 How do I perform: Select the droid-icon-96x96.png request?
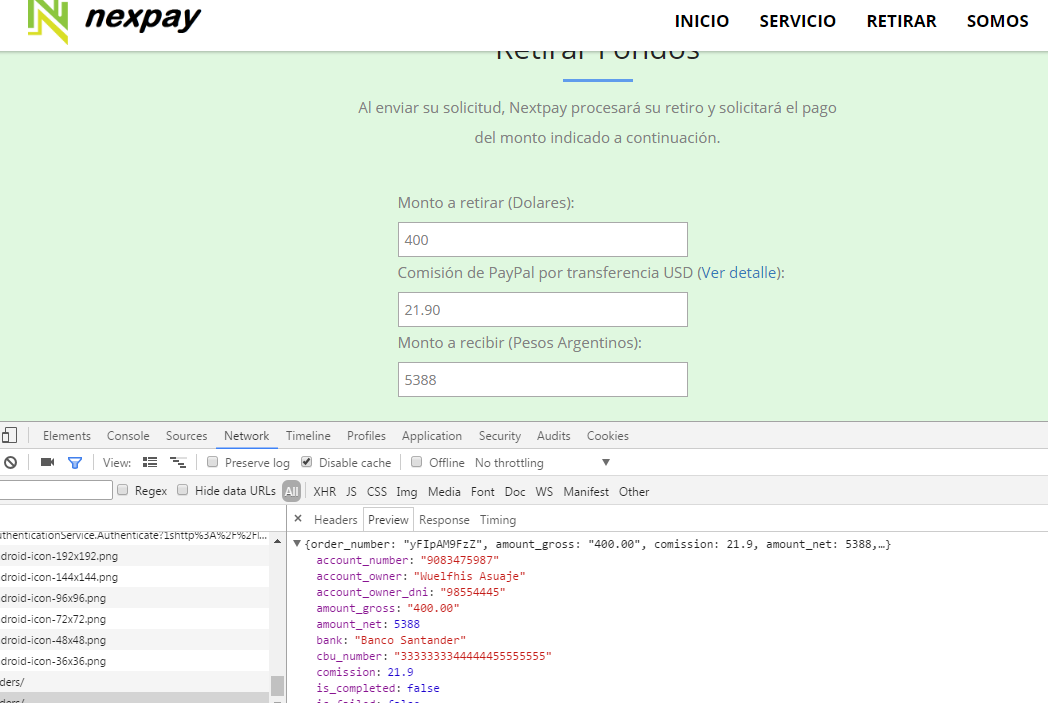pyautogui.click(x=134, y=598)
